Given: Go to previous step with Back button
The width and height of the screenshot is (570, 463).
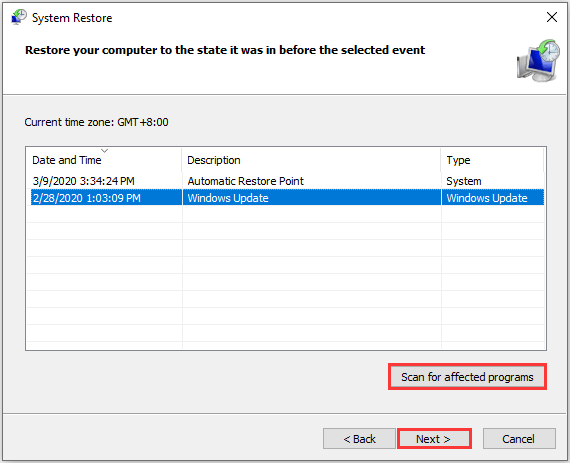Looking at the screenshot, I should click(359, 439).
